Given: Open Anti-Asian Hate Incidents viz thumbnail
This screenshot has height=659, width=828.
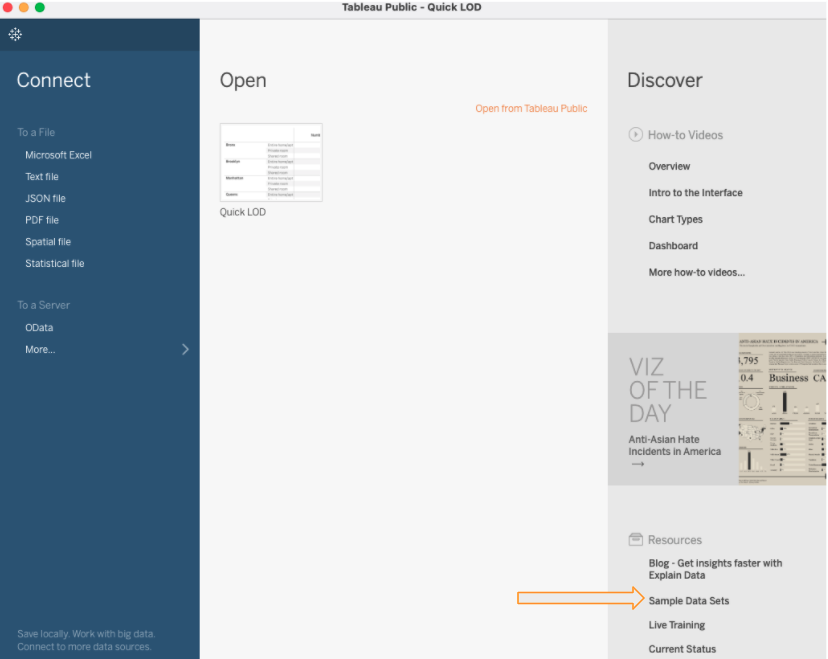Looking at the screenshot, I should click(x=782, y=409).
